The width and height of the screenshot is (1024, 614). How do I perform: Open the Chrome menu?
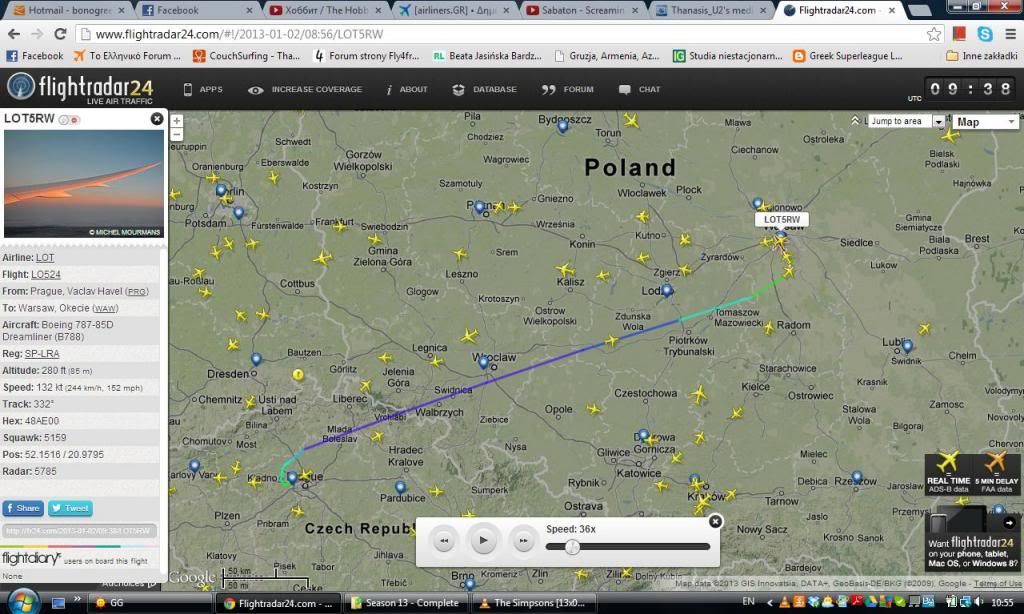[x=1010, y=34]
